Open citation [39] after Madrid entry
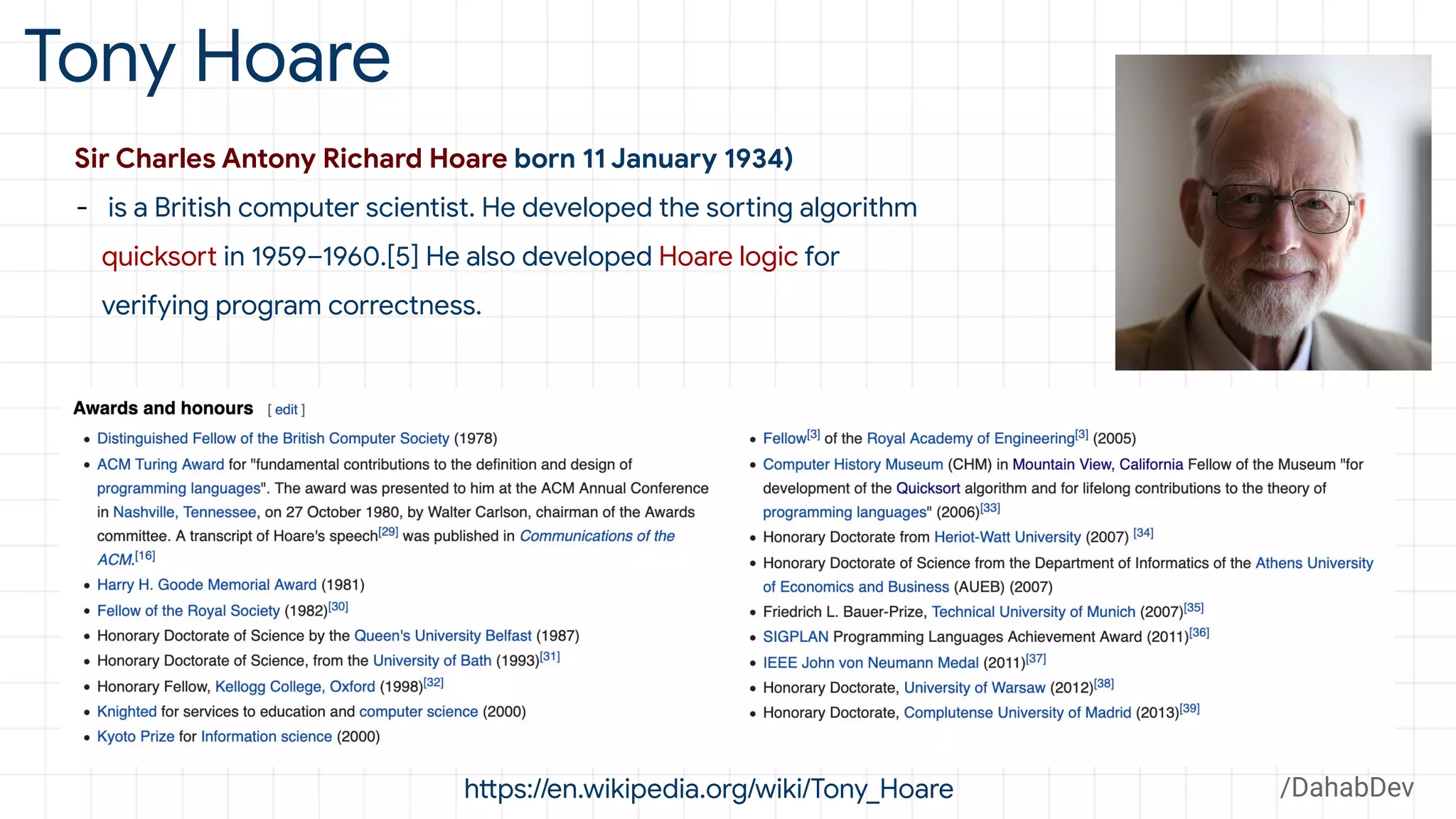This screenshot has width=1456, height=819. 1189,708
